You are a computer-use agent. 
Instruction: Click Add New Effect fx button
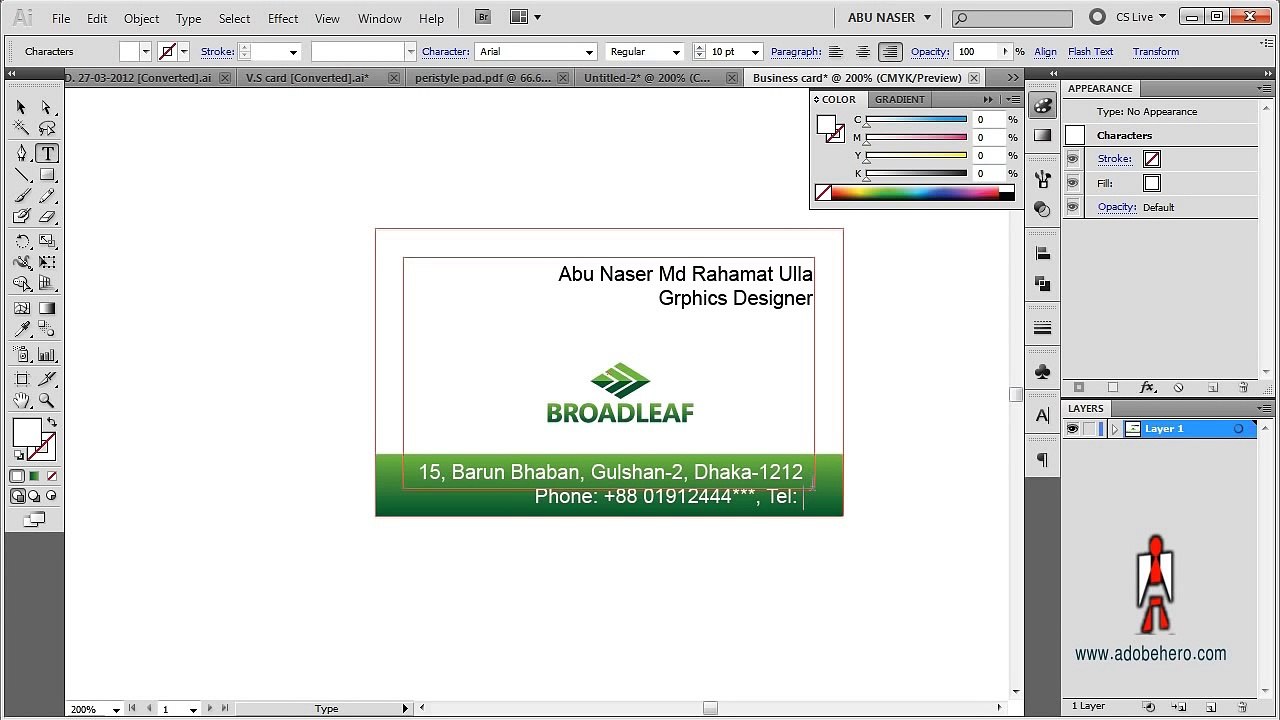coord(1147,388)
